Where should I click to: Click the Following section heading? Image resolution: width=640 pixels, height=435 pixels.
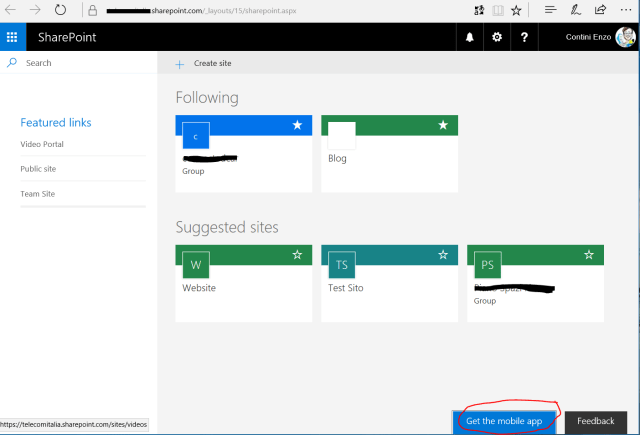pyautogui.click(x=207, y=98)
